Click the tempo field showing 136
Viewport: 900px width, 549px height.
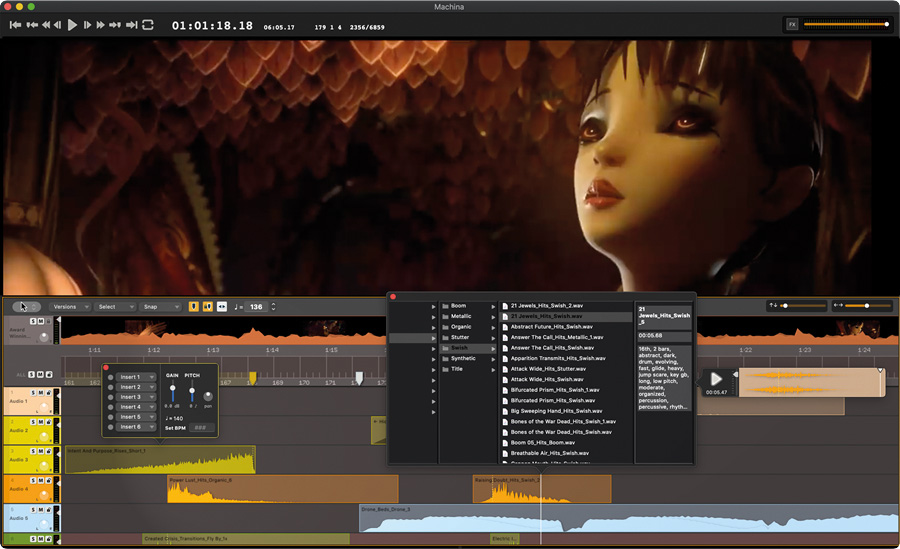coord(256,307)
